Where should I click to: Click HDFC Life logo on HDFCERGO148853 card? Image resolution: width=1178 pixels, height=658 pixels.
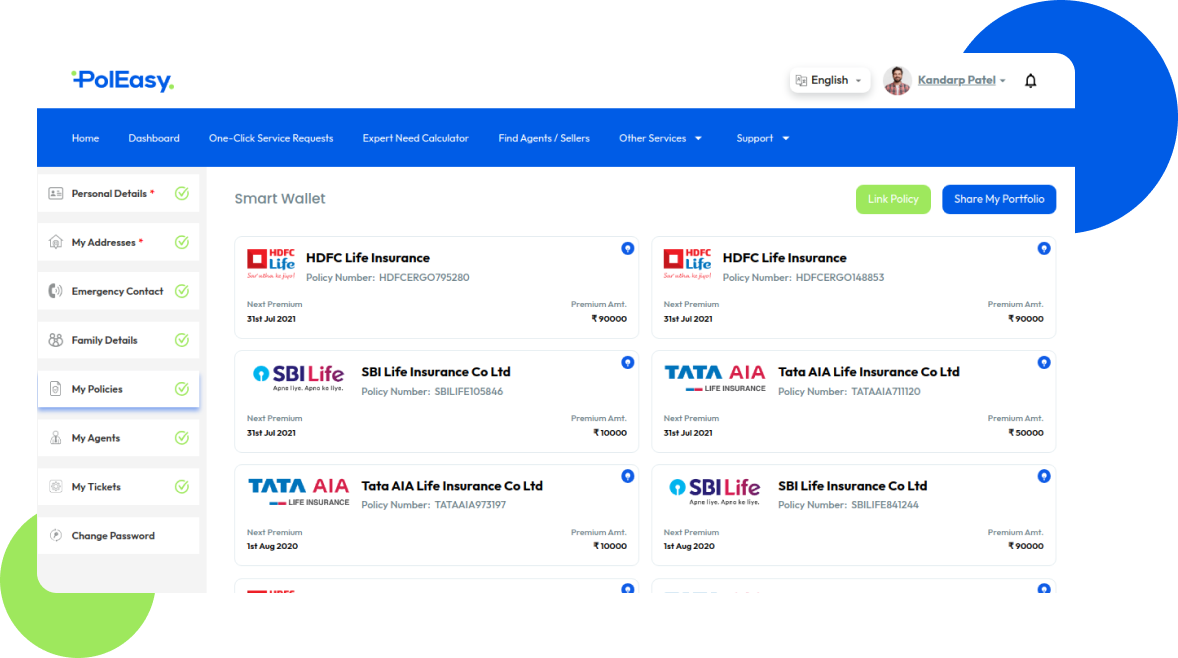pos(687,264)
